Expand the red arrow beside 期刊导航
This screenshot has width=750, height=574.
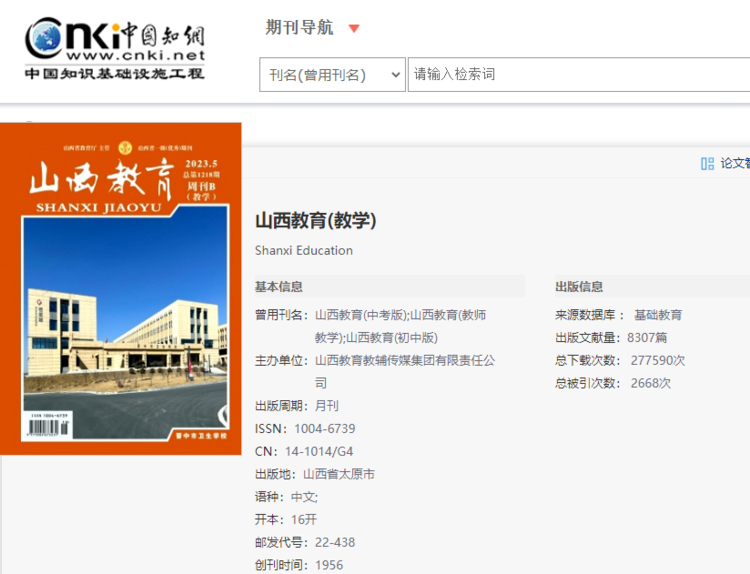point(354,28)
